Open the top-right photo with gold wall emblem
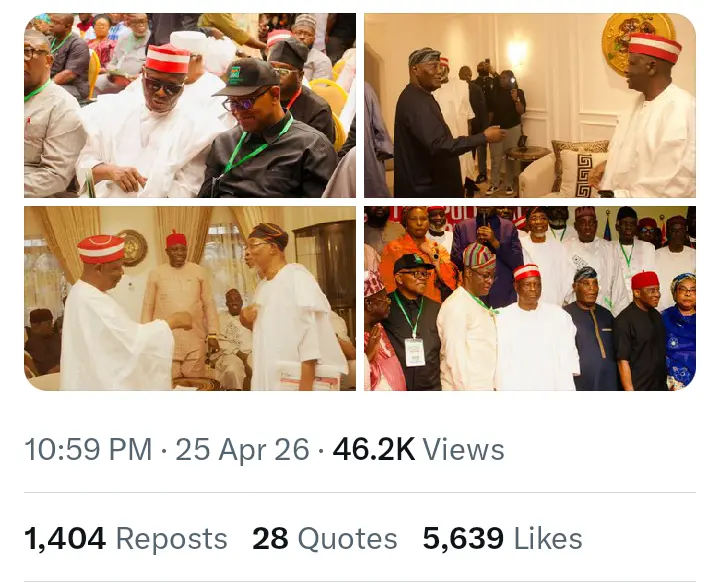This screenshot has width=719, height=585. click(529, 105)
